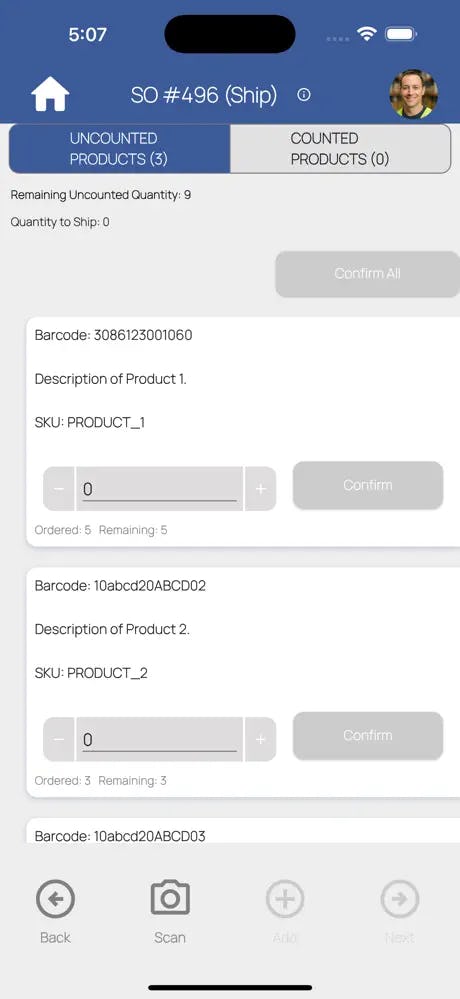Tap the Back arrow icon
Screen dimensions: 460x999
55,899
